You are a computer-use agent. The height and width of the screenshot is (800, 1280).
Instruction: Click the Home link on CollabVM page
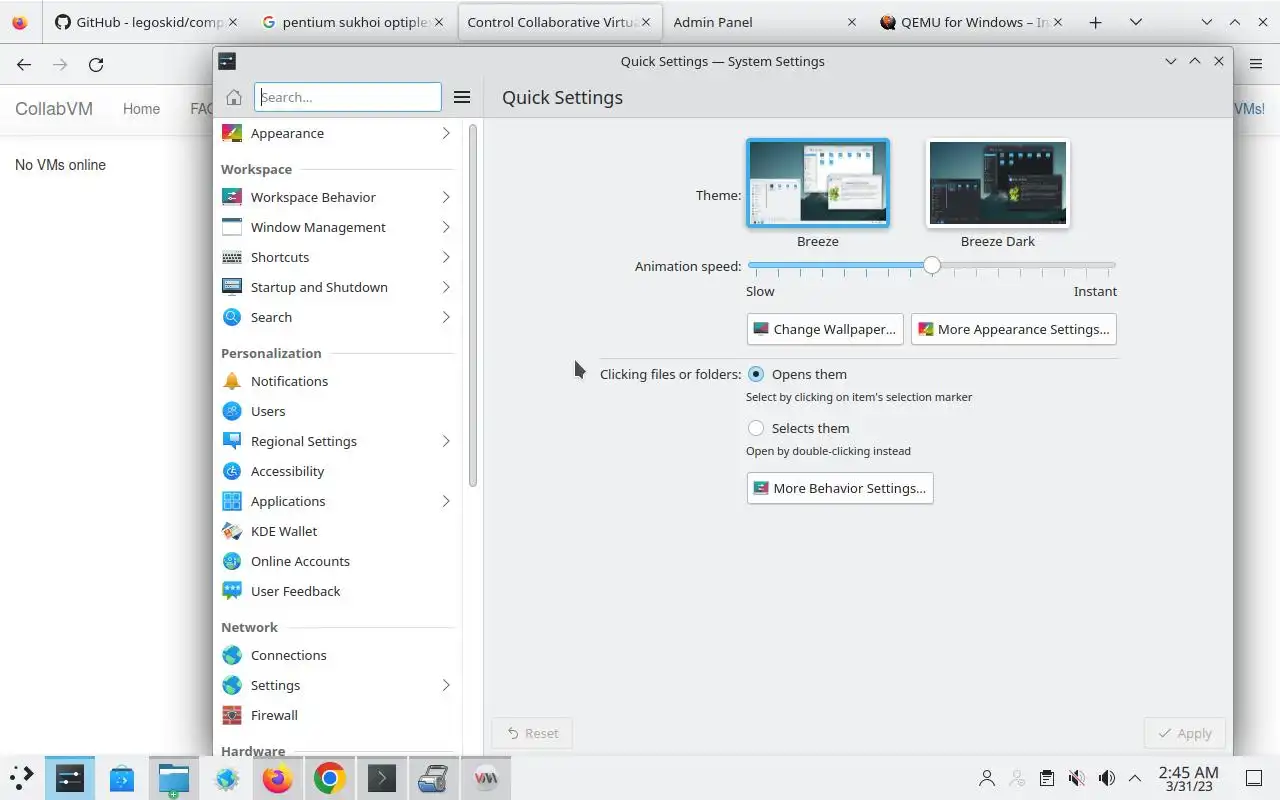141,109
